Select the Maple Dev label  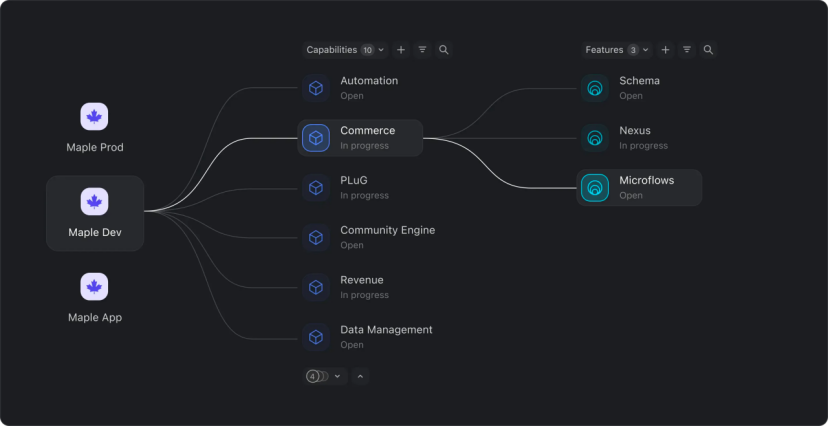pos(95,232)
